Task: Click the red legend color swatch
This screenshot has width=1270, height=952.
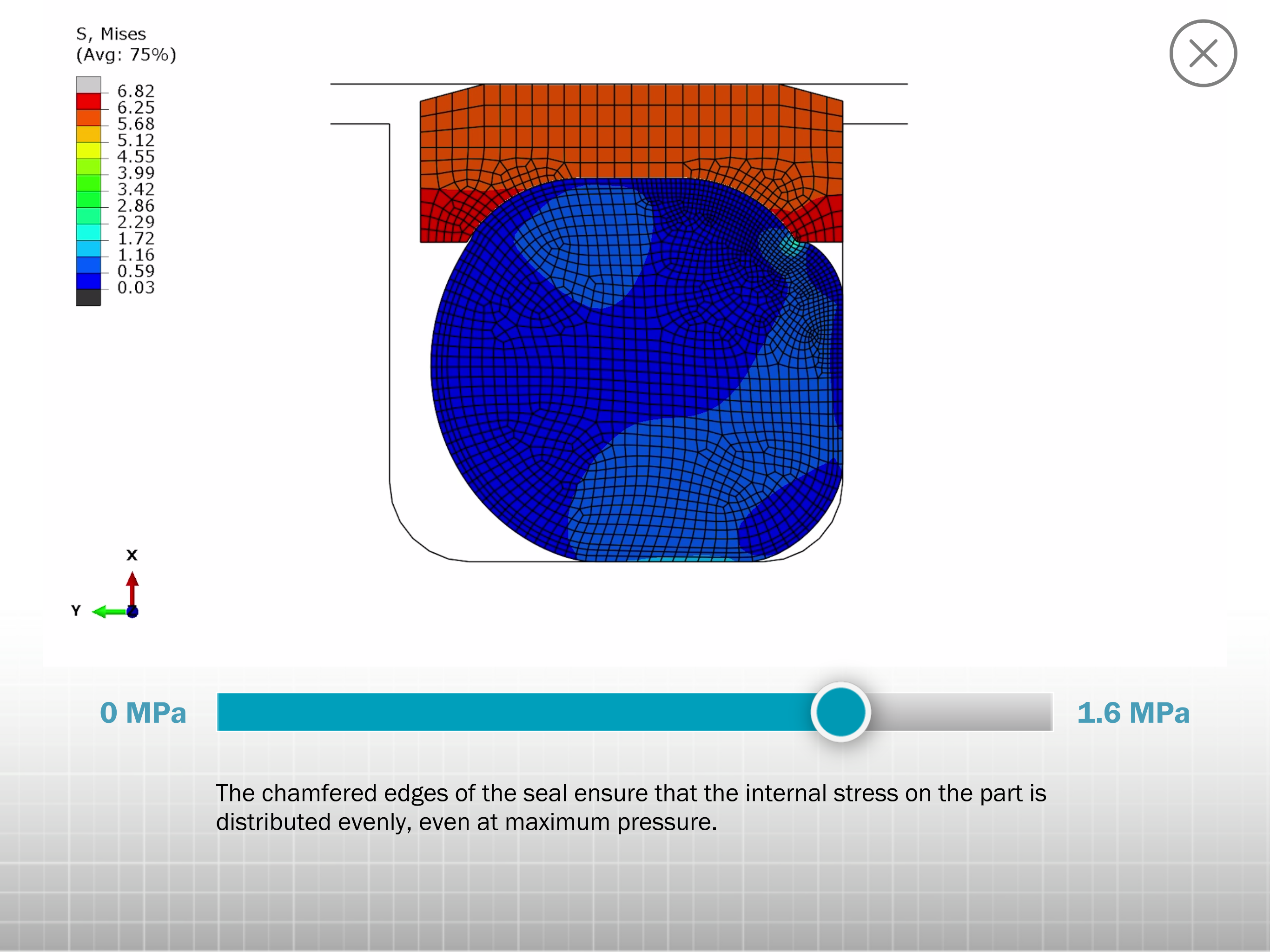Action: point(88,101)
